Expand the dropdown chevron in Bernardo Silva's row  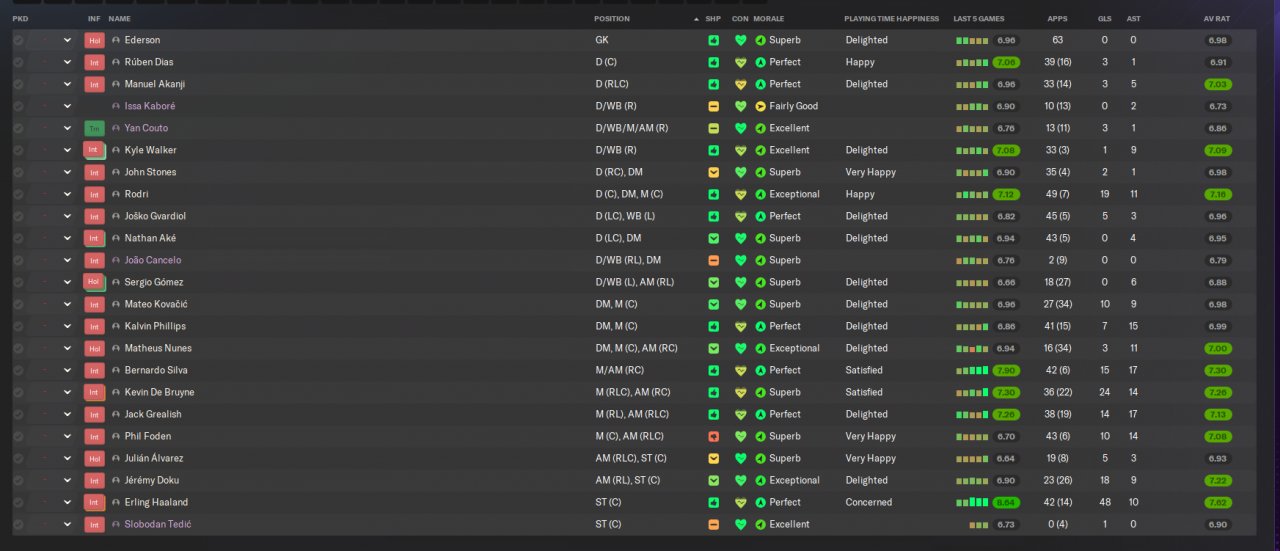pos(68,370)
